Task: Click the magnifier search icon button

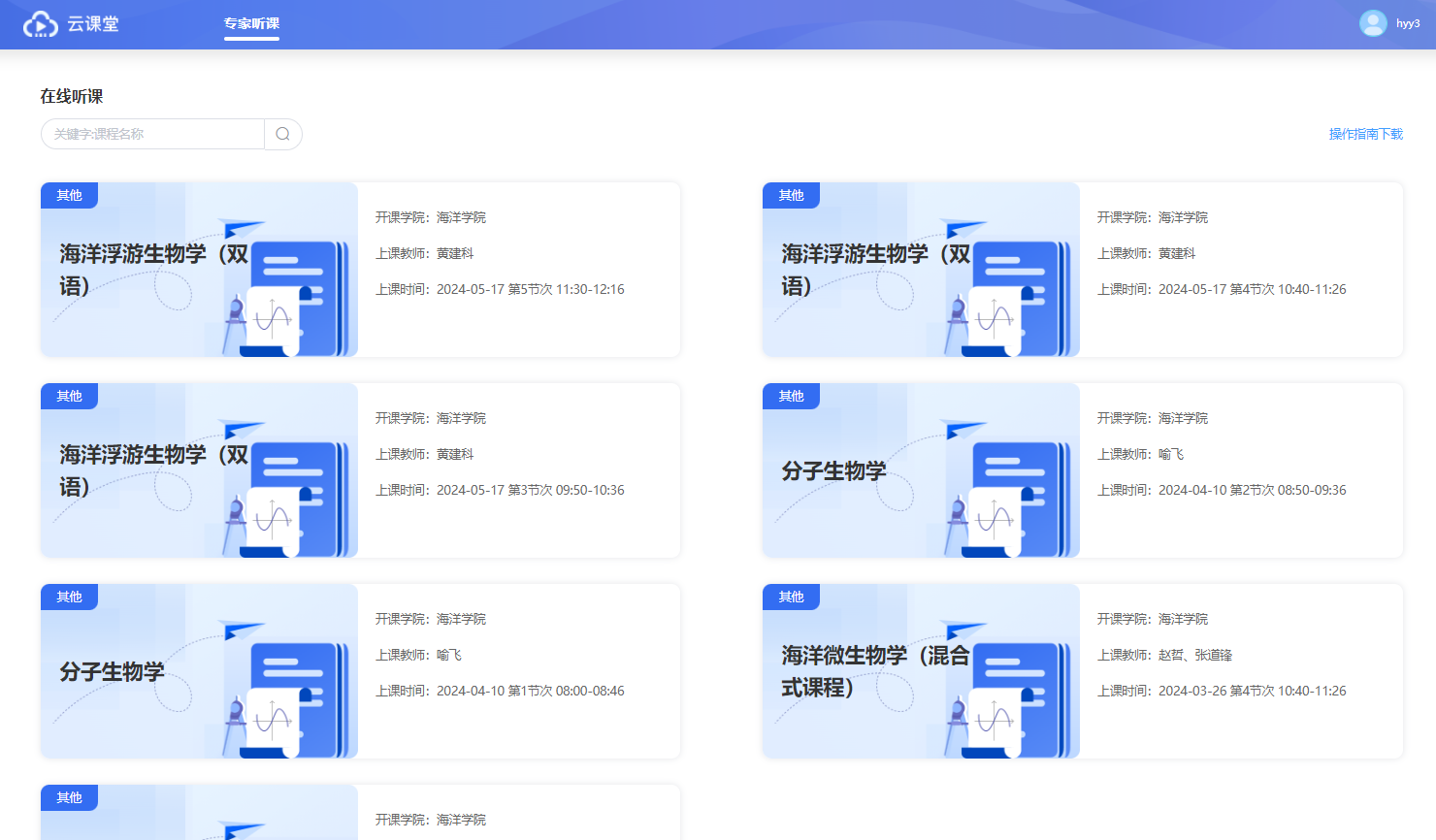Action: (x=282, y=134)
